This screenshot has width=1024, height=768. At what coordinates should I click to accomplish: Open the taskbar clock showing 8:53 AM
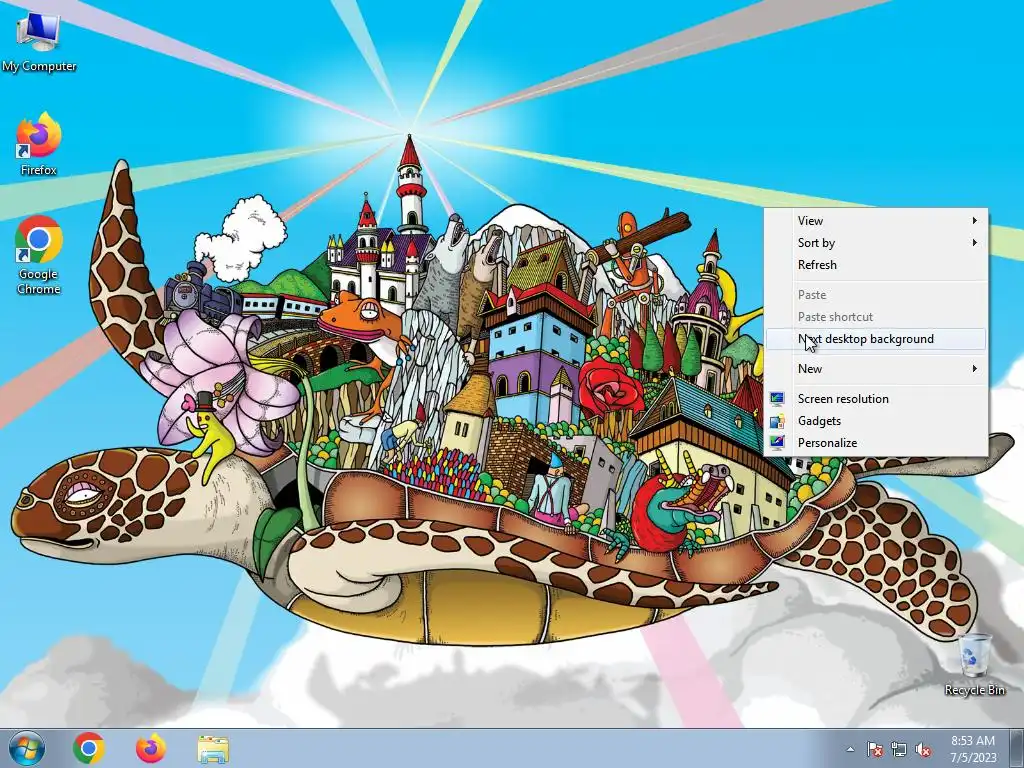click(x=973, y=749)
